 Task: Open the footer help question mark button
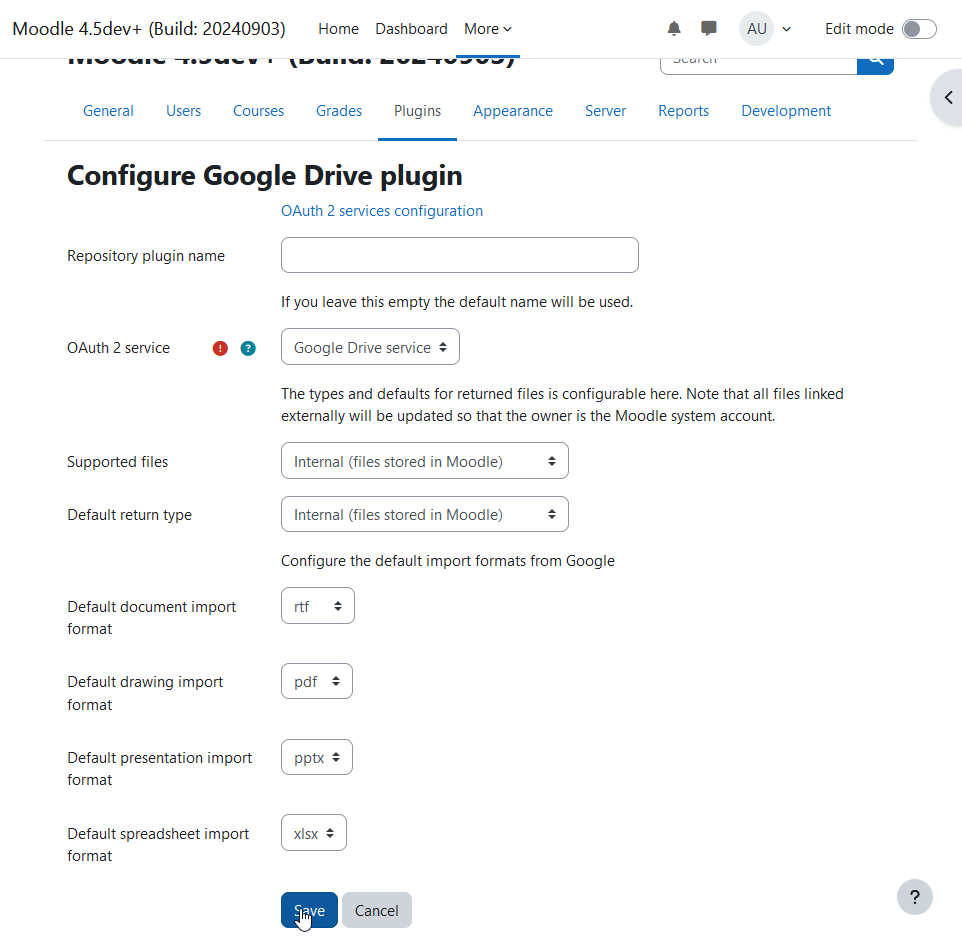(x=915, y=897)
